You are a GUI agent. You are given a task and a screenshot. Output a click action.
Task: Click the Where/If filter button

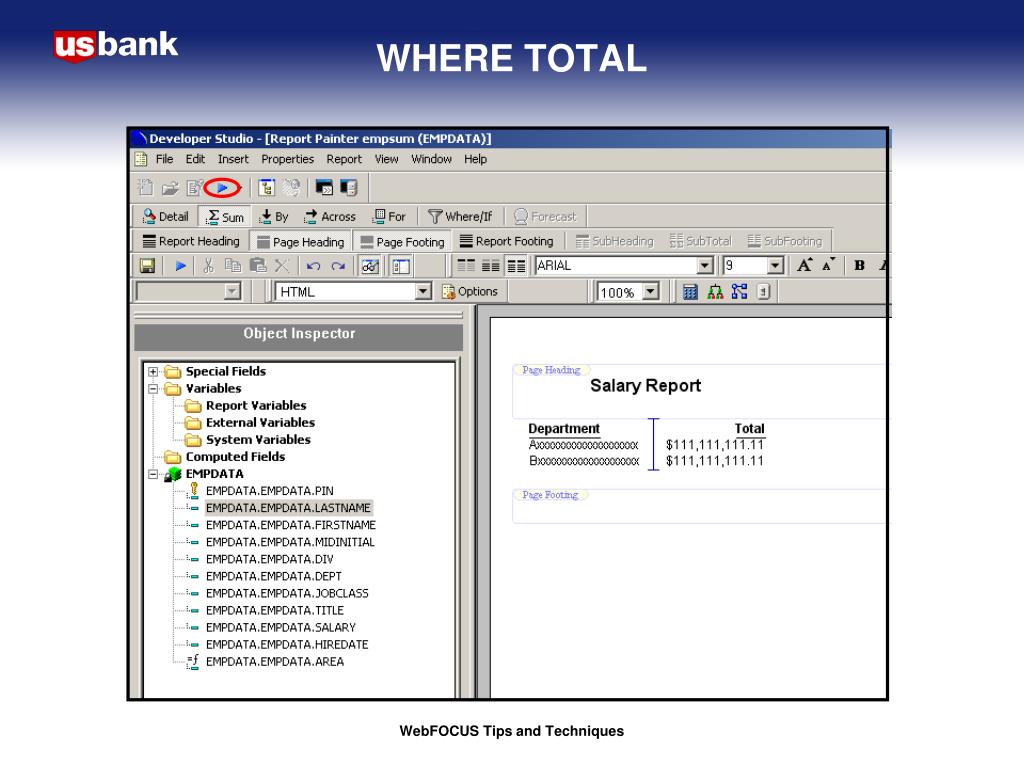(x=460, y=217)
